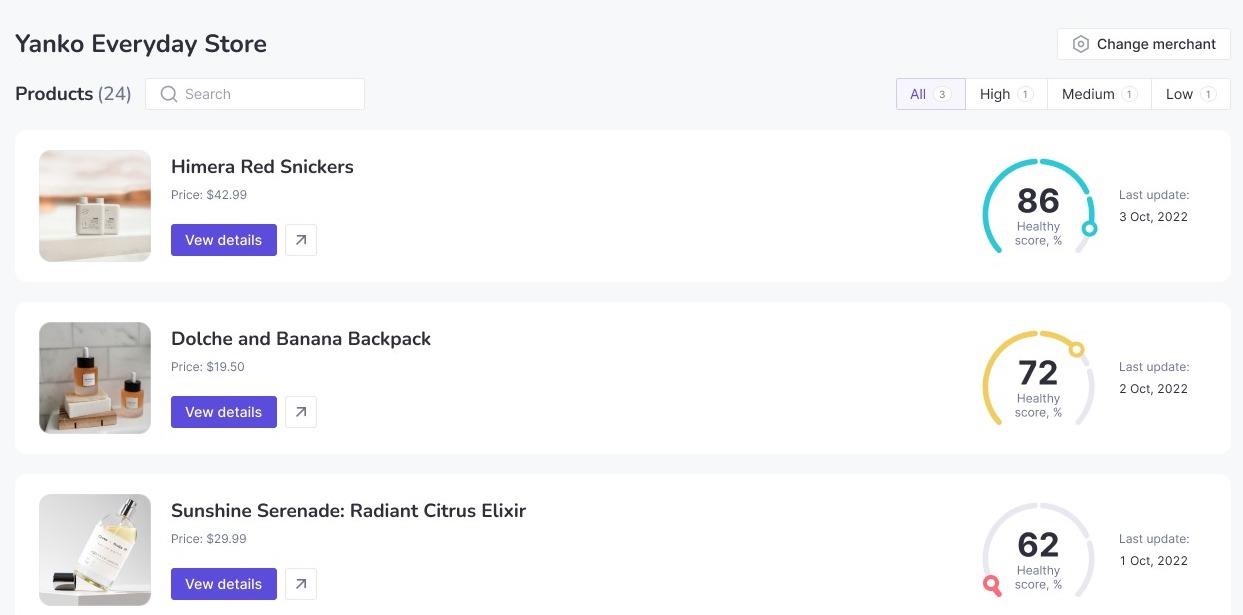Image resolution: width=1243 pixels, height=615 pixels.
Task: Filter products by High score
Action: pyautogui.click(x=1006, y=94)
